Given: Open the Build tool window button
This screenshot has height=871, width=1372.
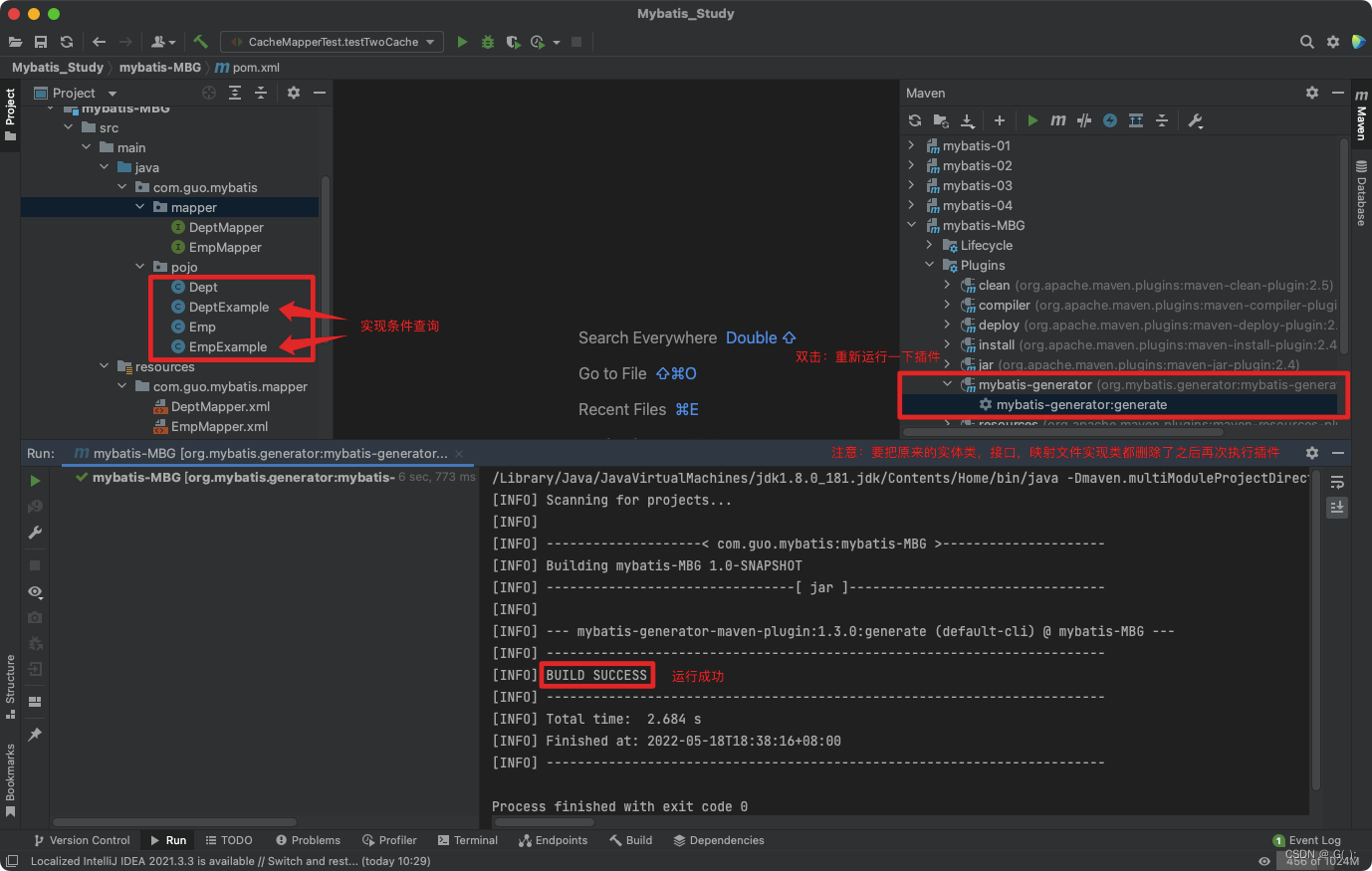Looking at the screenshot, I should [631, 840].
